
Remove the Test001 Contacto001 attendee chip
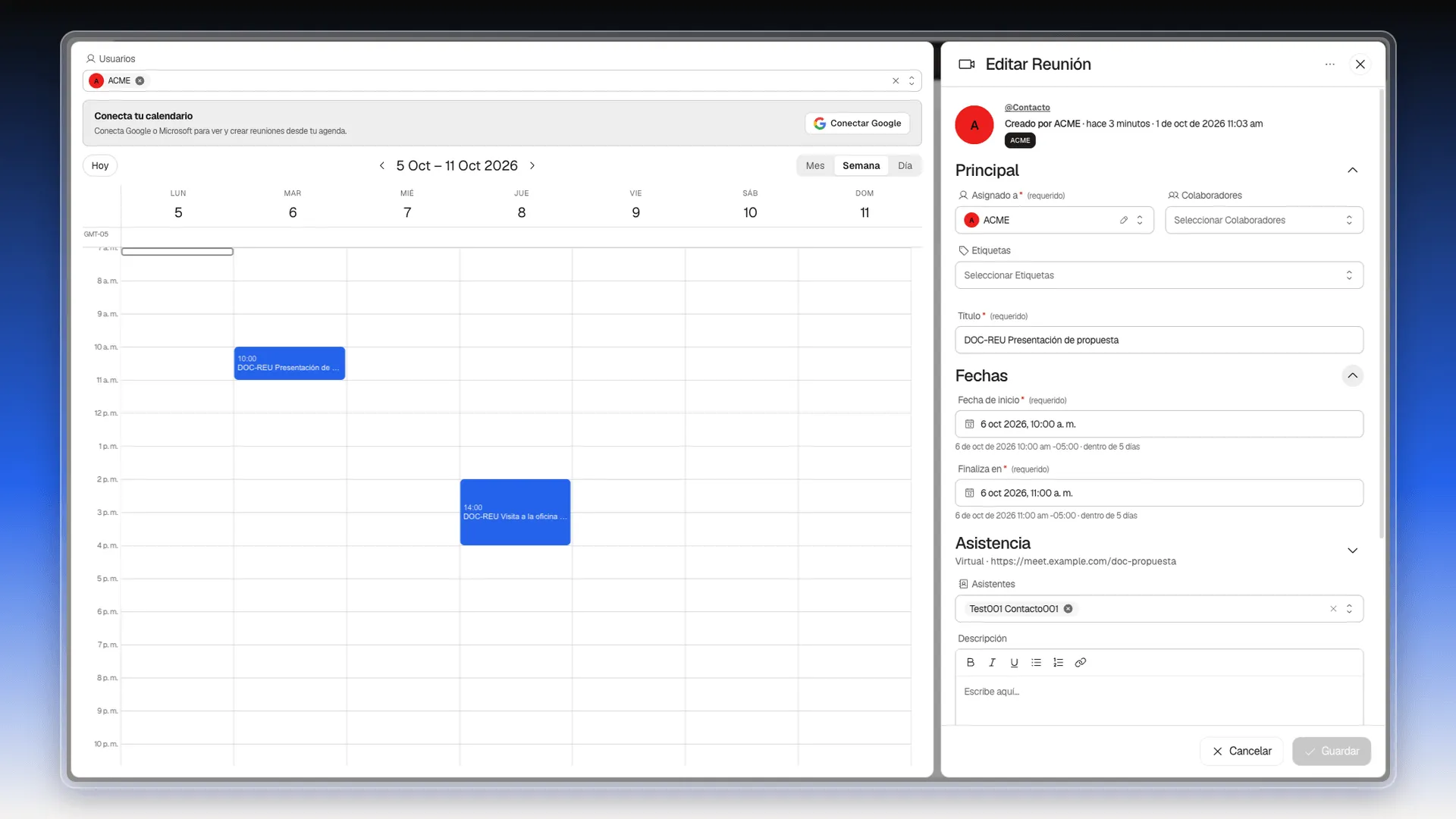point(1068,609)
